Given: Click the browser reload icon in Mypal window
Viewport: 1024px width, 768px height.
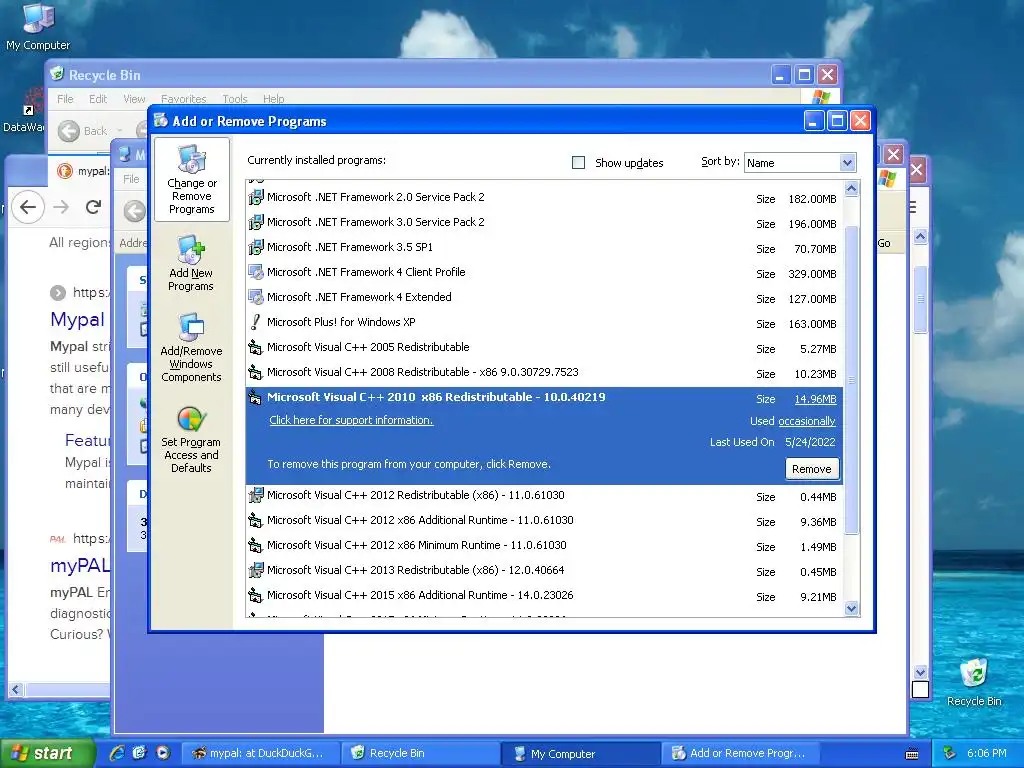Looking at the screenshot, I should pos(93,207).
